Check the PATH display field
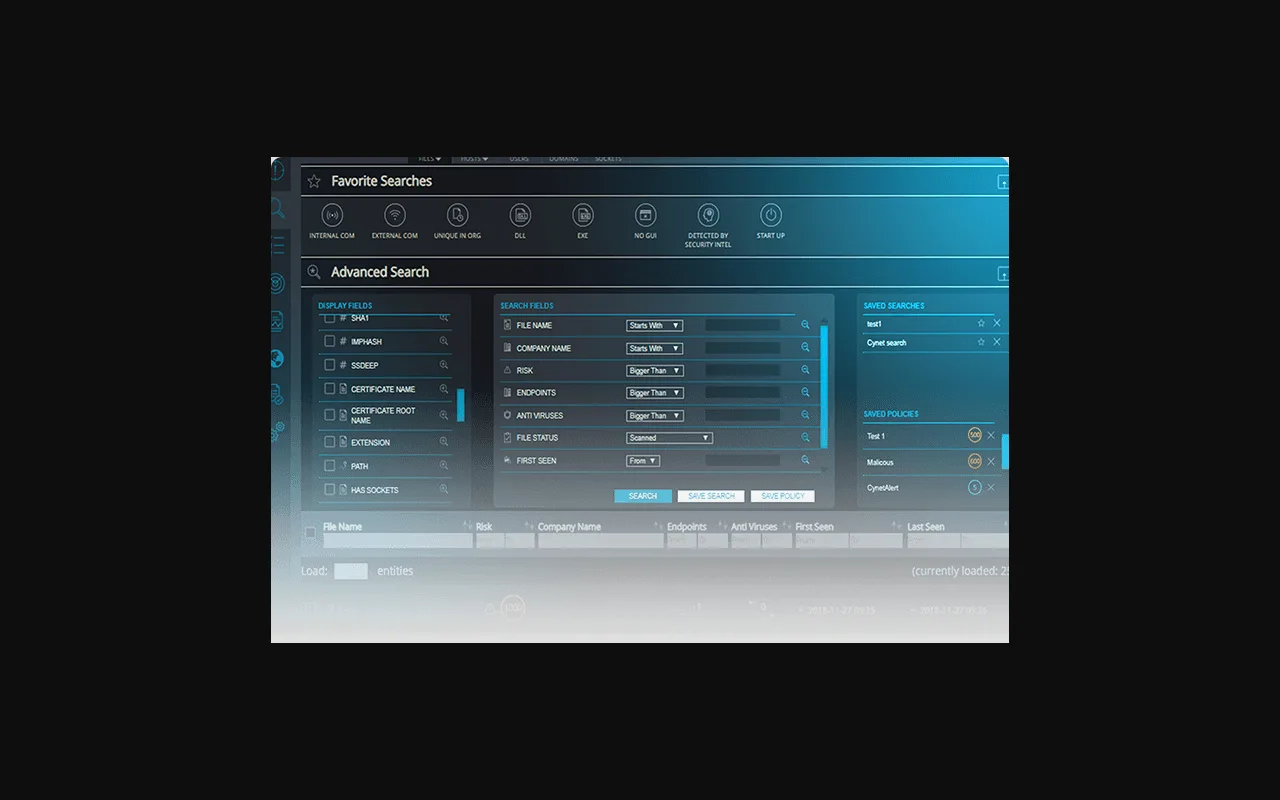The image size is (1280, 800). [330, 466]
